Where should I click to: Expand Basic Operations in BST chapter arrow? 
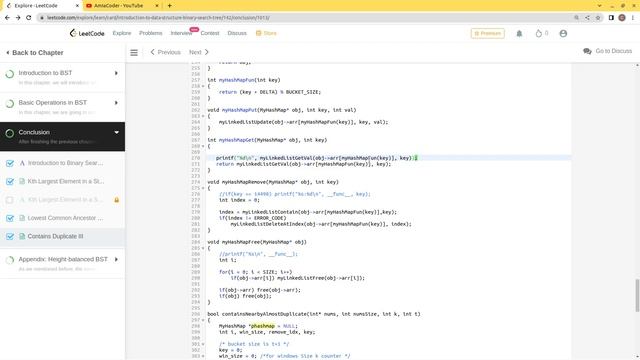pos(116,103)
